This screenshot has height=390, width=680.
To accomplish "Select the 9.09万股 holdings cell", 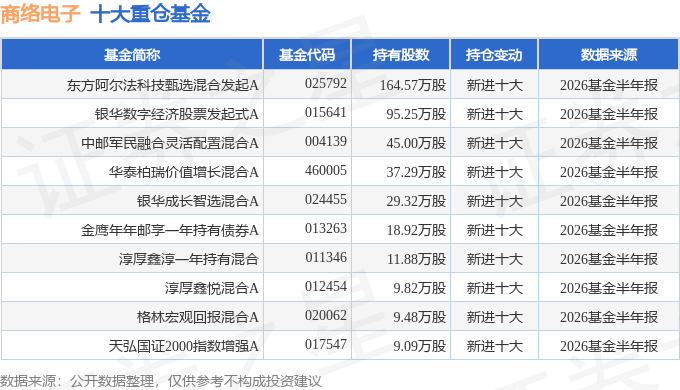I will (419, 346).
